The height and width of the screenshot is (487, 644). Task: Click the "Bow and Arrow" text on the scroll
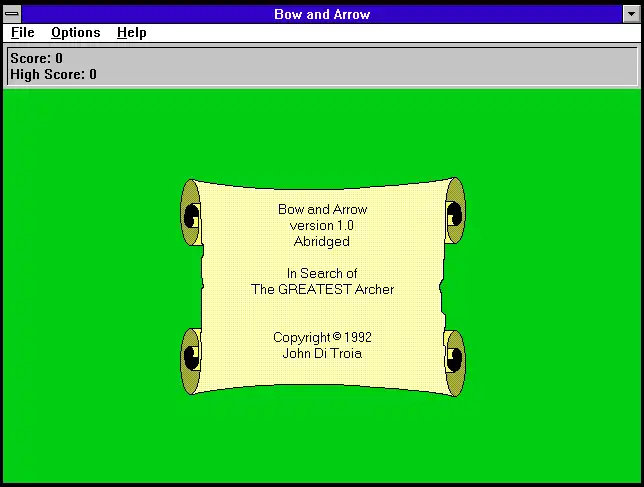pyautogui.click(x=322, y=210)
